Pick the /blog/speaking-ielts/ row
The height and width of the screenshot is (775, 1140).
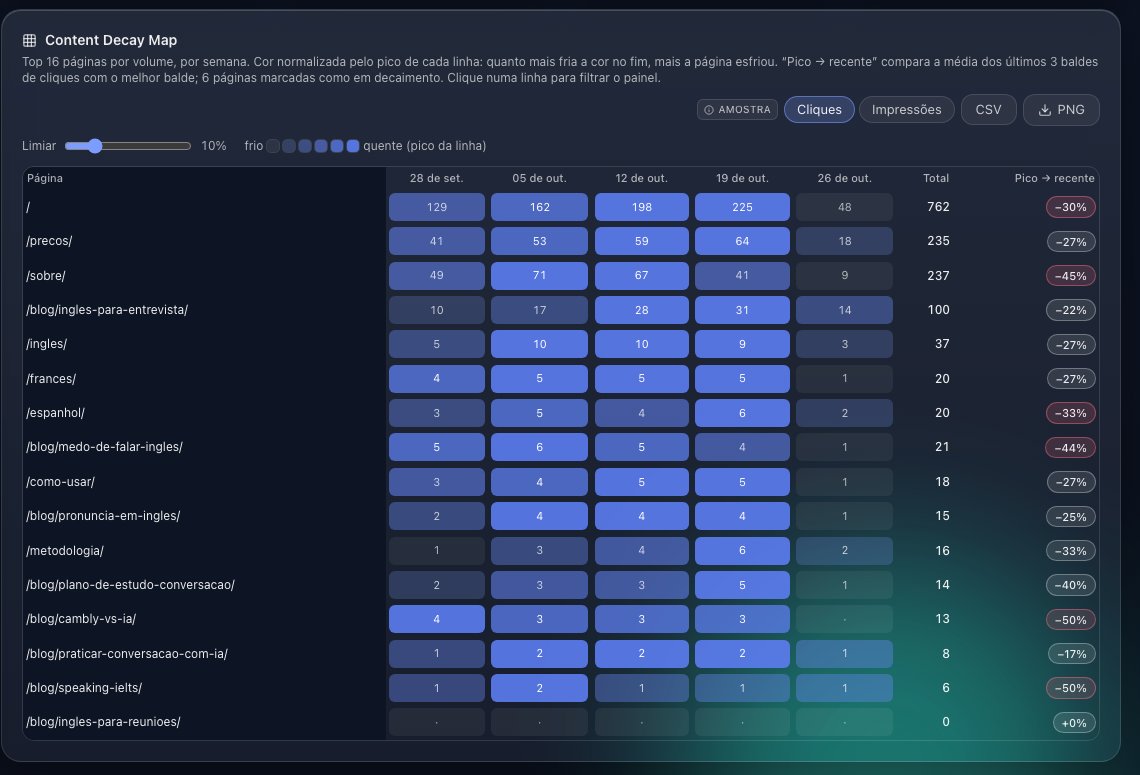tap(560, 688)
